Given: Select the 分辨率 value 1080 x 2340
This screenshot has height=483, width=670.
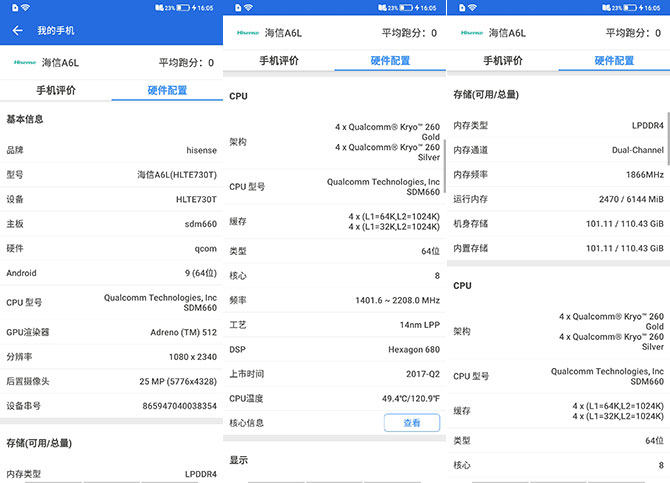Looking at the screenshot, I should pos(193,357).
